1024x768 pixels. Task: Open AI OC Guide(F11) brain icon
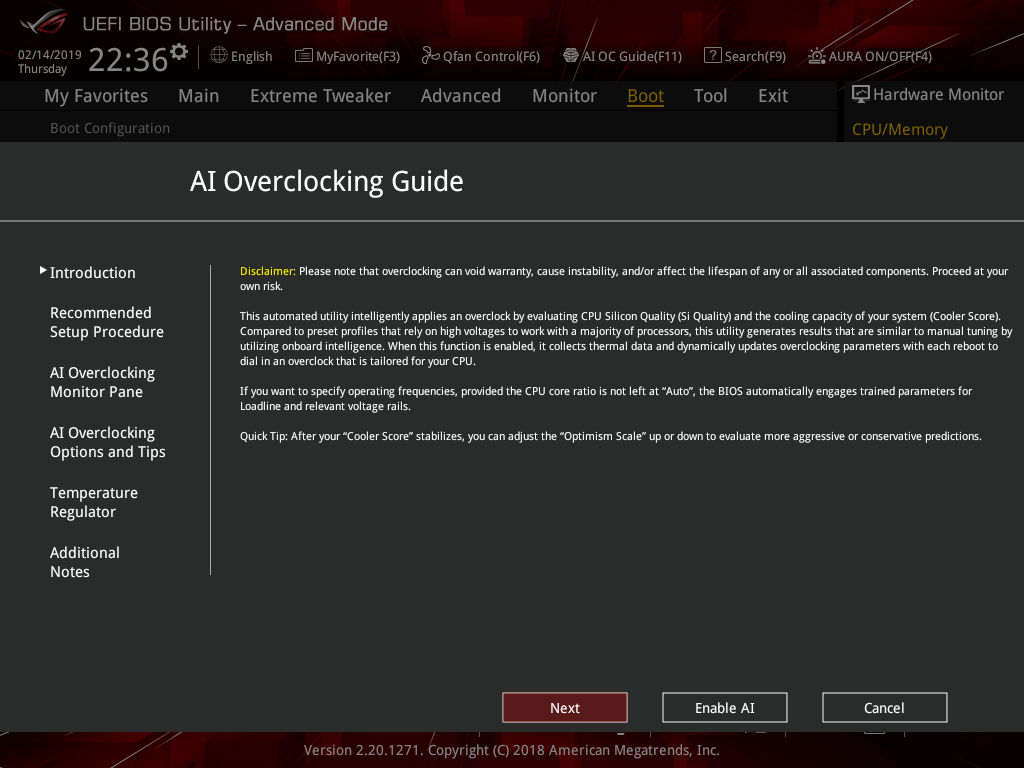click(x=571, y=56)
